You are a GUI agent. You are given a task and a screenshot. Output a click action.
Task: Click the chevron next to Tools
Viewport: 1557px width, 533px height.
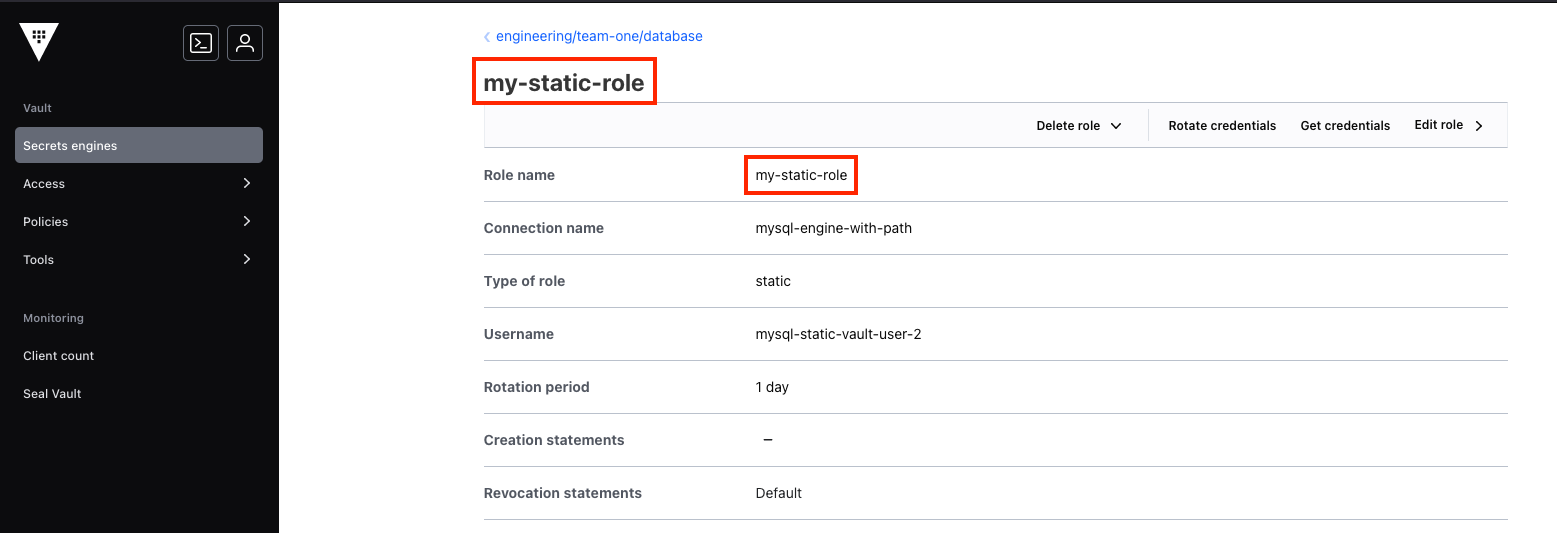pyautogui.click(x=247, y=259)
